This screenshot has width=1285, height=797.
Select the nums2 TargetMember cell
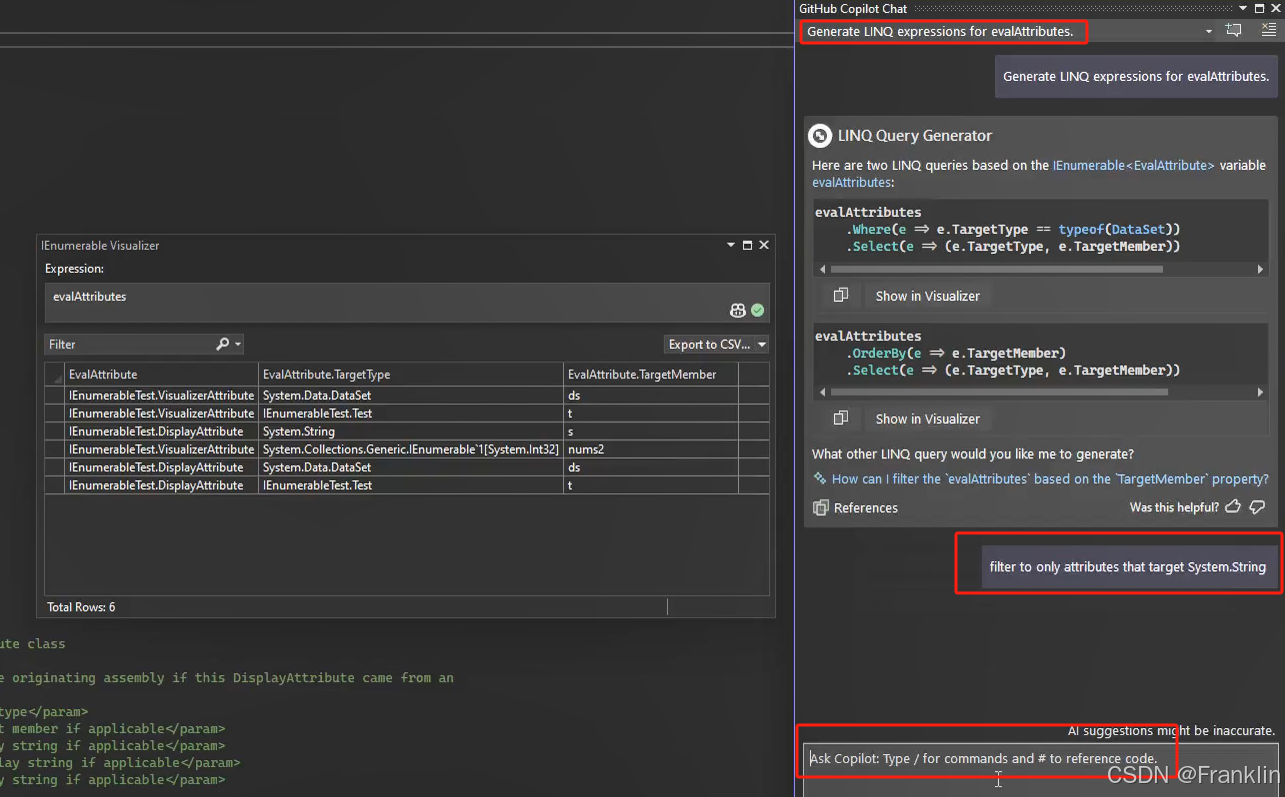pyautogui.click(x=651, y=449)
